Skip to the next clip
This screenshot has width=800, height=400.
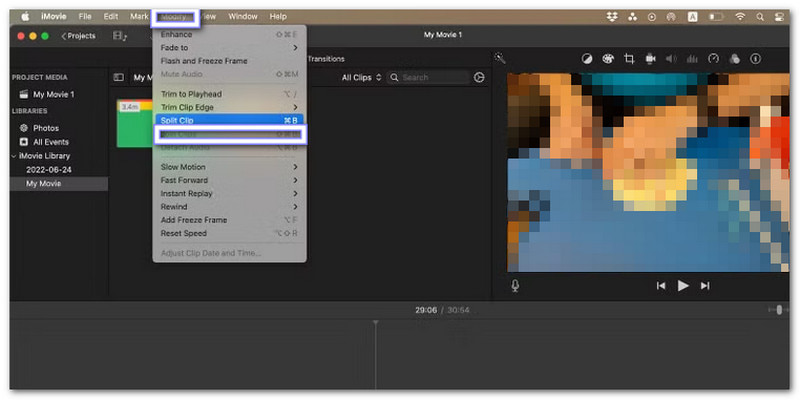(705, 285)
